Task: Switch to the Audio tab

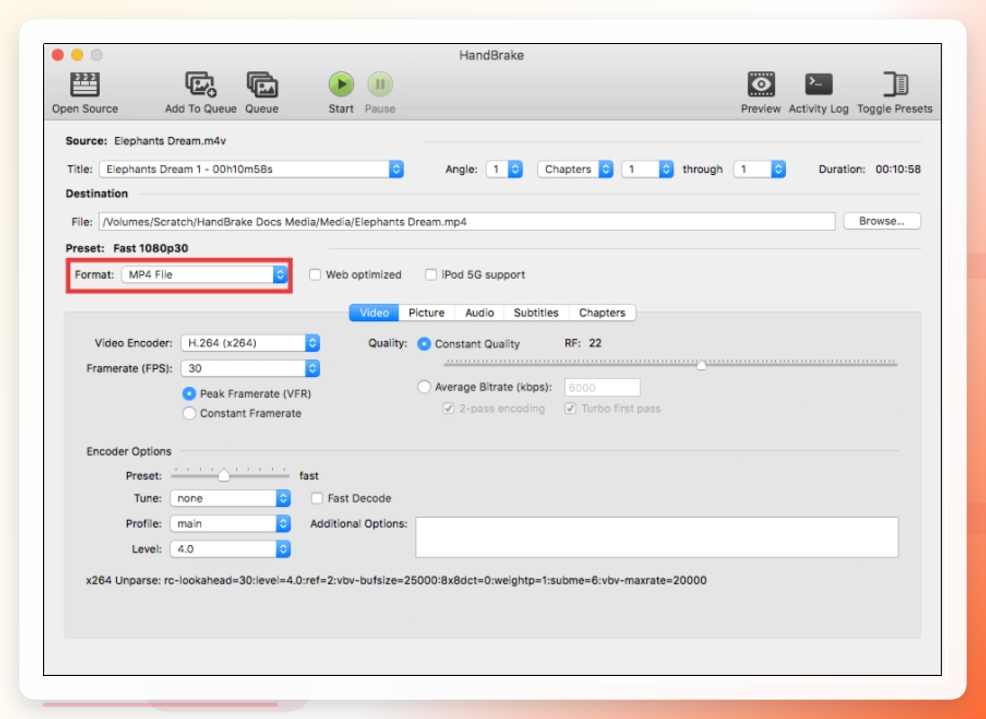Action: click(x=479, y=313)
